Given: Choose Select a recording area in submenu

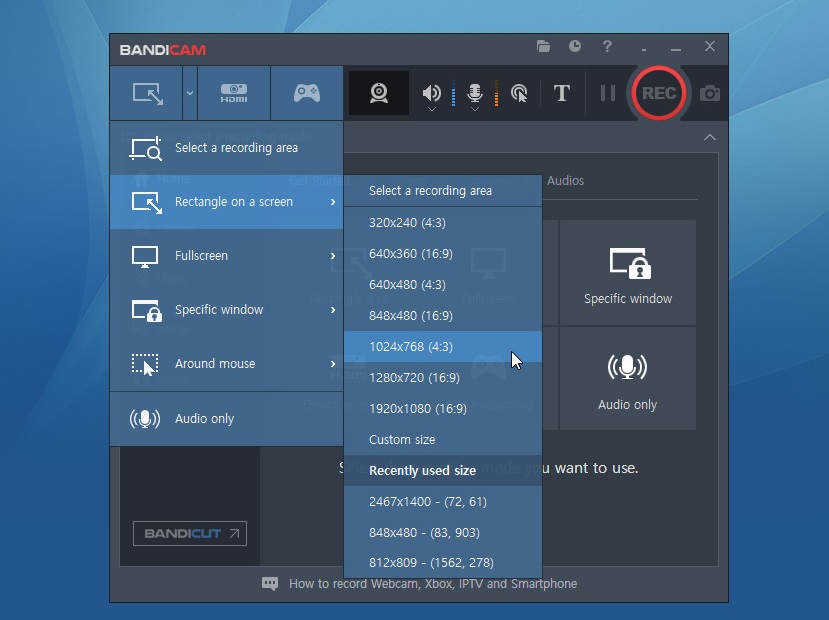Looking at the screenshot, I should coord(443,191).
